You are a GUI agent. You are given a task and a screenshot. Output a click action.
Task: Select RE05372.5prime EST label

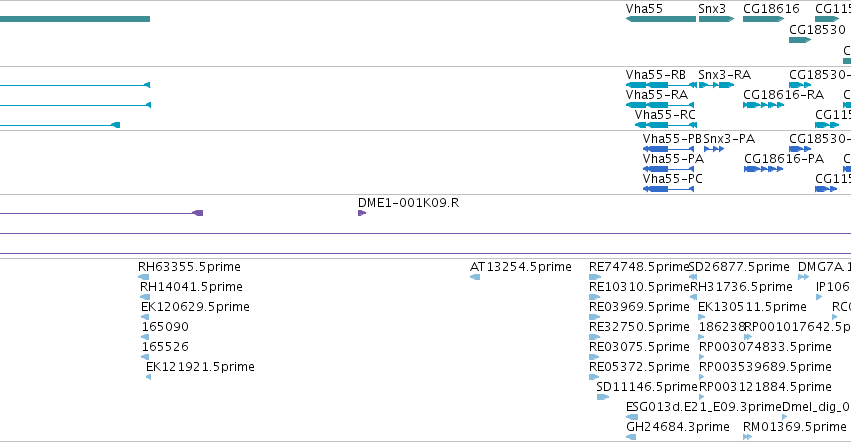[x=639, y=367]
